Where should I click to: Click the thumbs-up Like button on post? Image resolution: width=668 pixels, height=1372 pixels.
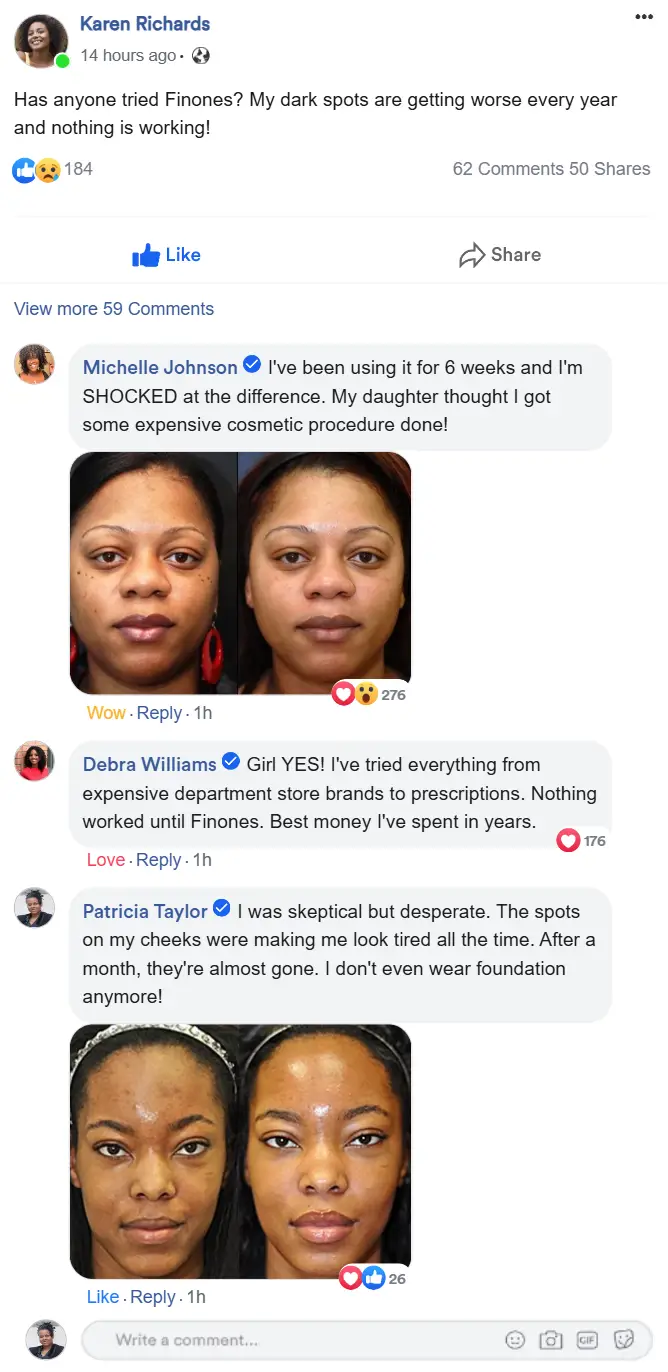(x=166, y=255)
